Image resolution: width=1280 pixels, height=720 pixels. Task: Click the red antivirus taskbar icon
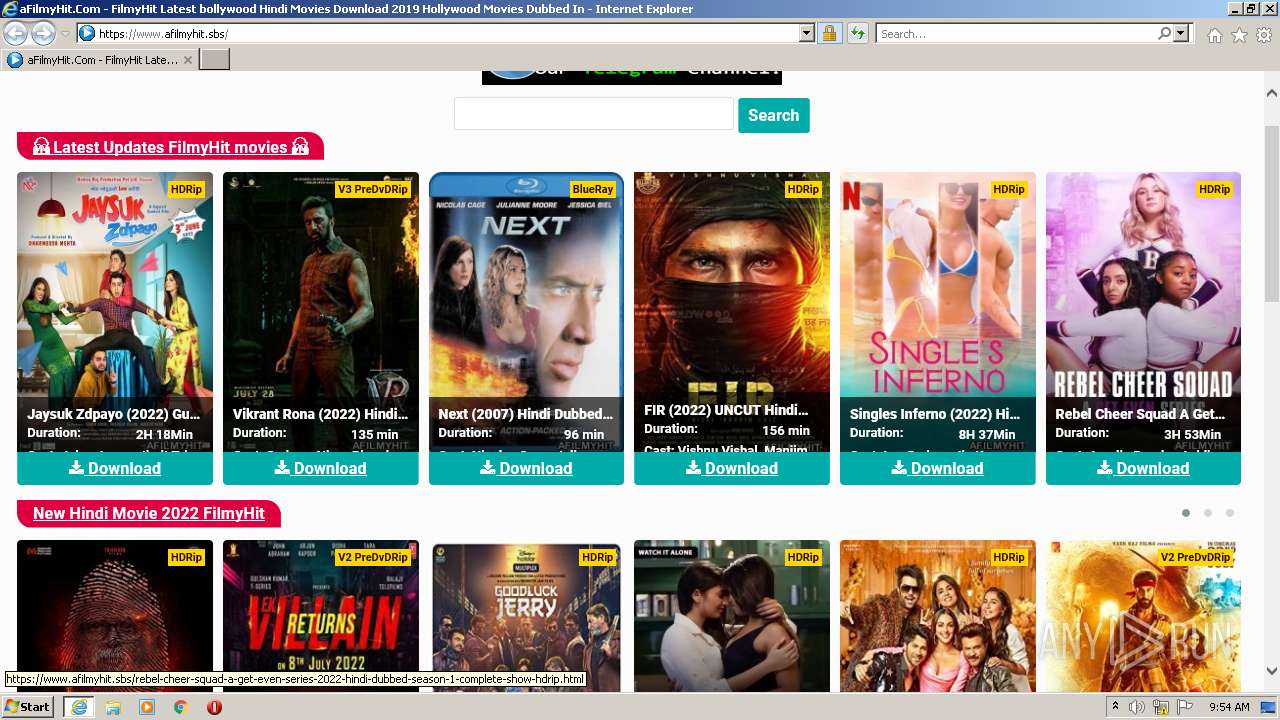(214, 707)
